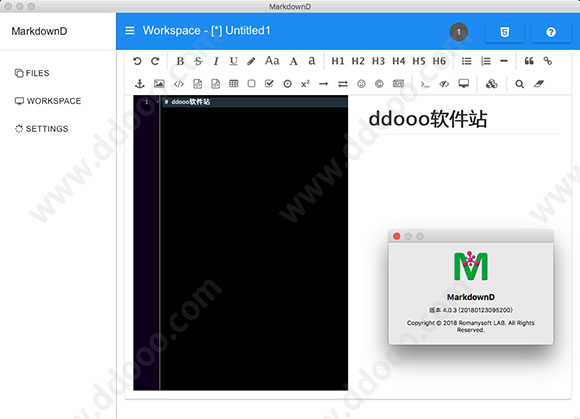Open the emoji smiley picker
The width and height of the screenshot is (580, 419).
[x=361, y=84]
